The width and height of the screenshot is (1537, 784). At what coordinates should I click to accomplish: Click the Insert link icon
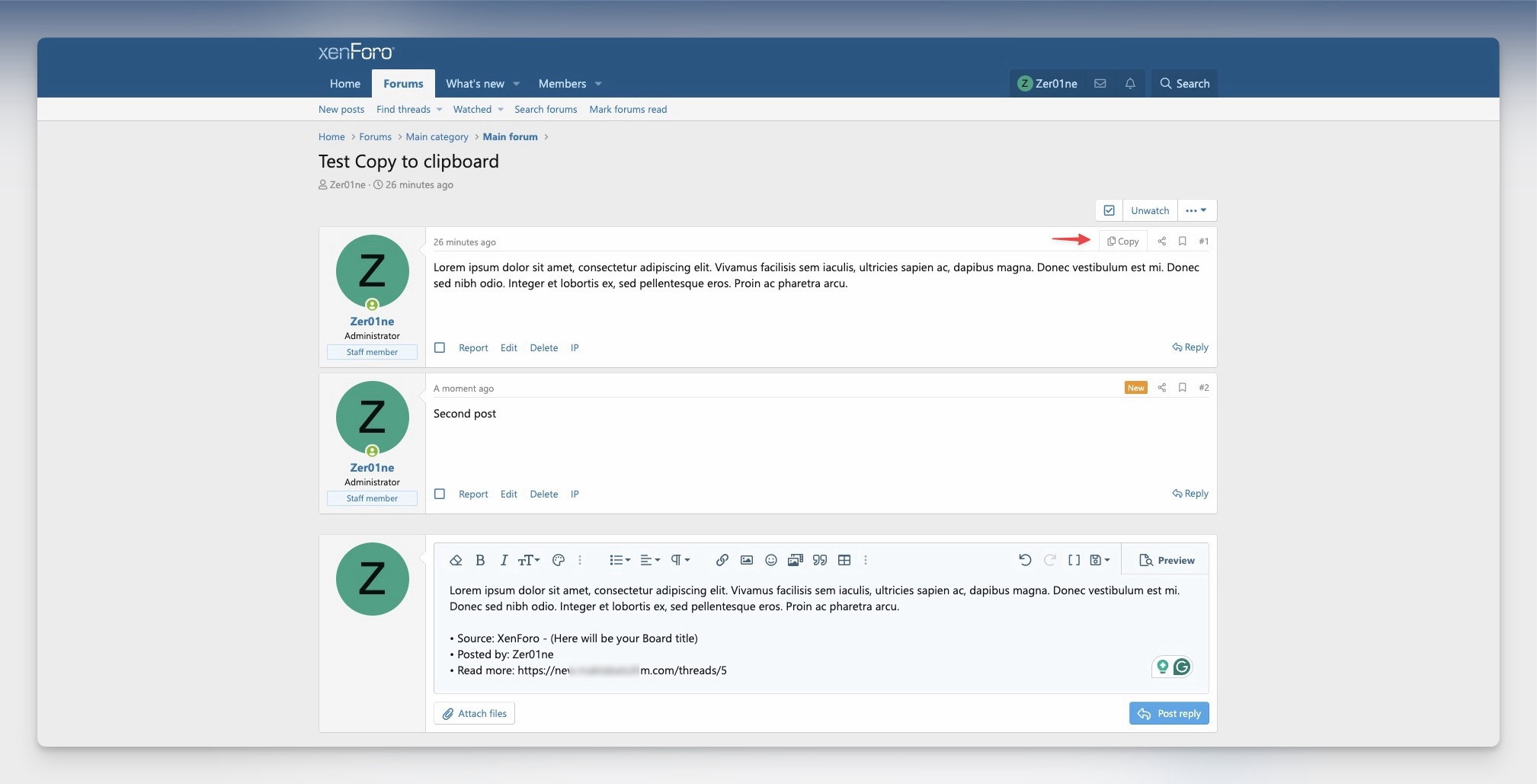(722, 560)
